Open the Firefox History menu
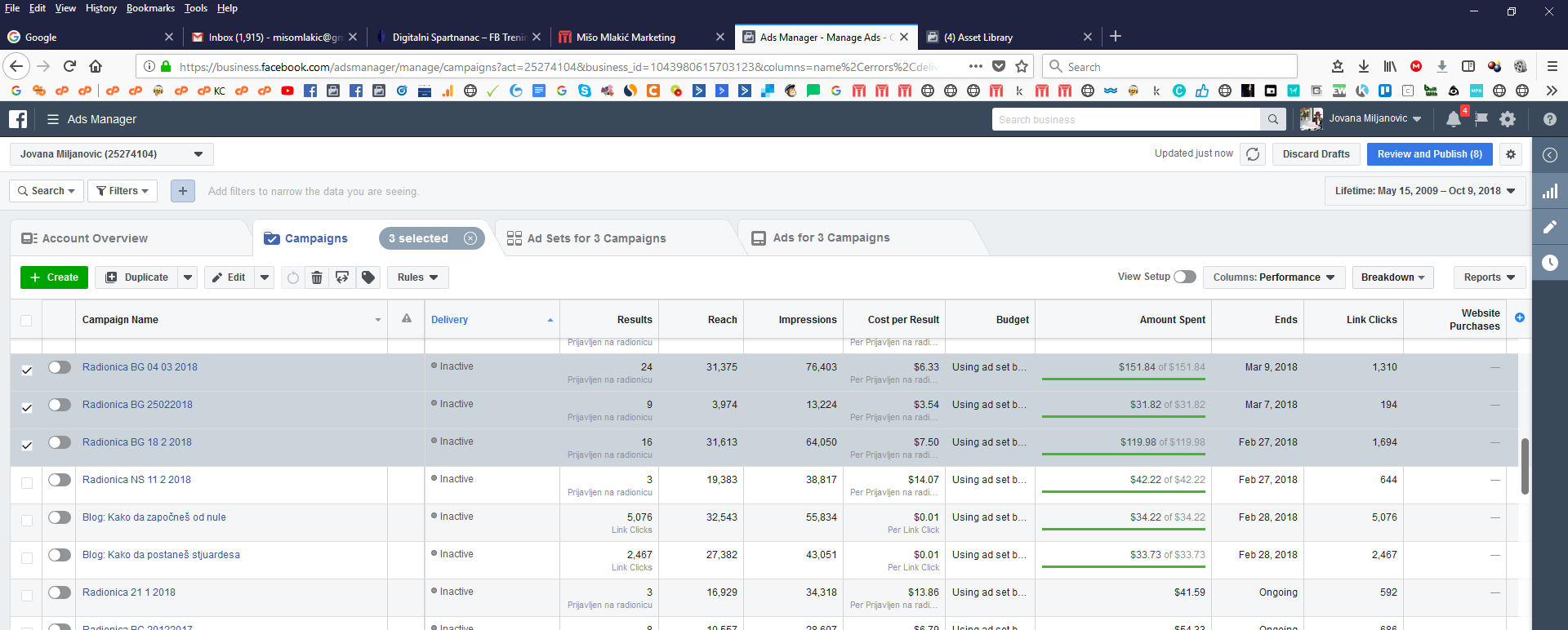The image size is (1568, 630). [101, 8]
